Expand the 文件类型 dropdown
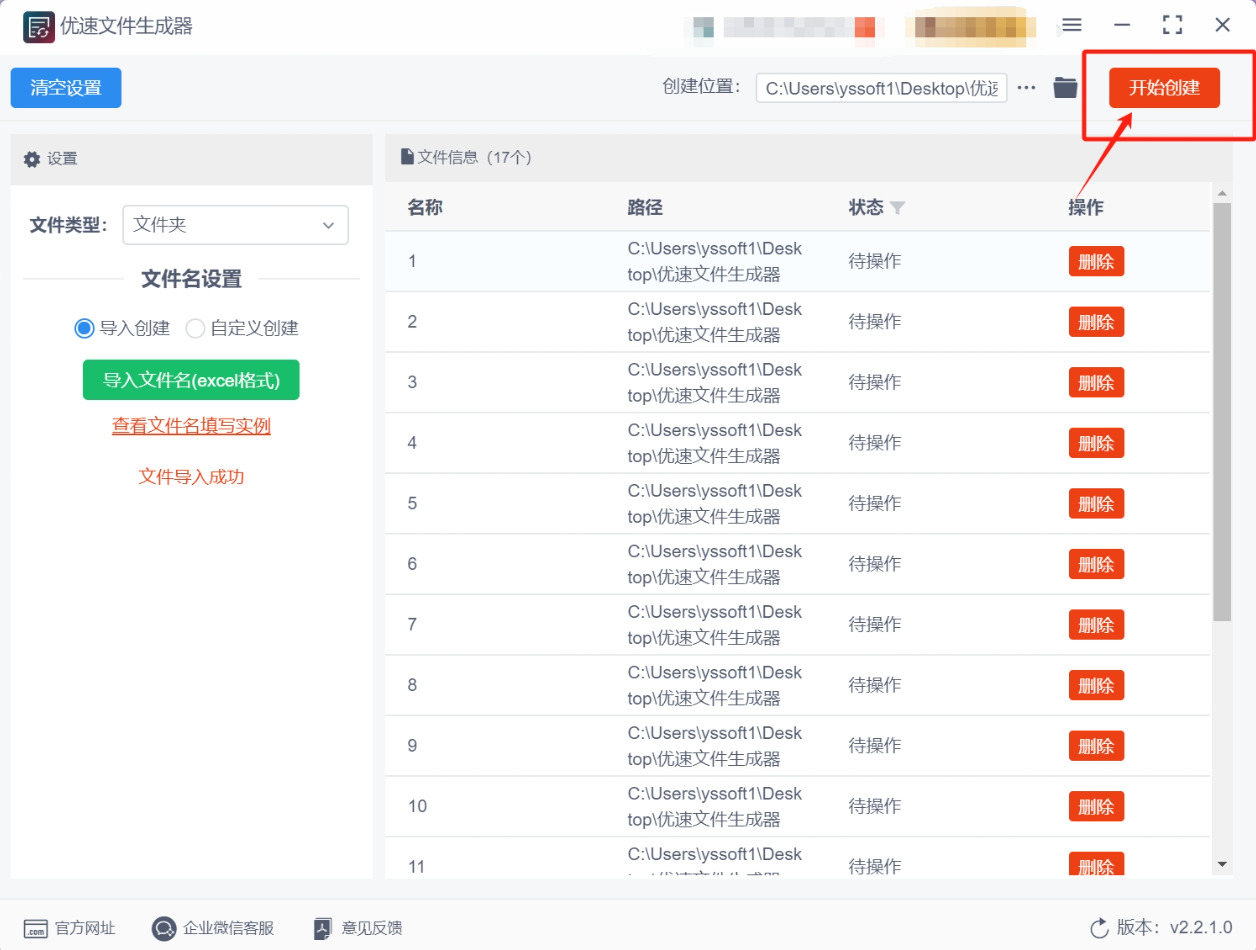Viewport: 1256px width, 950px height. click(235, 225)
